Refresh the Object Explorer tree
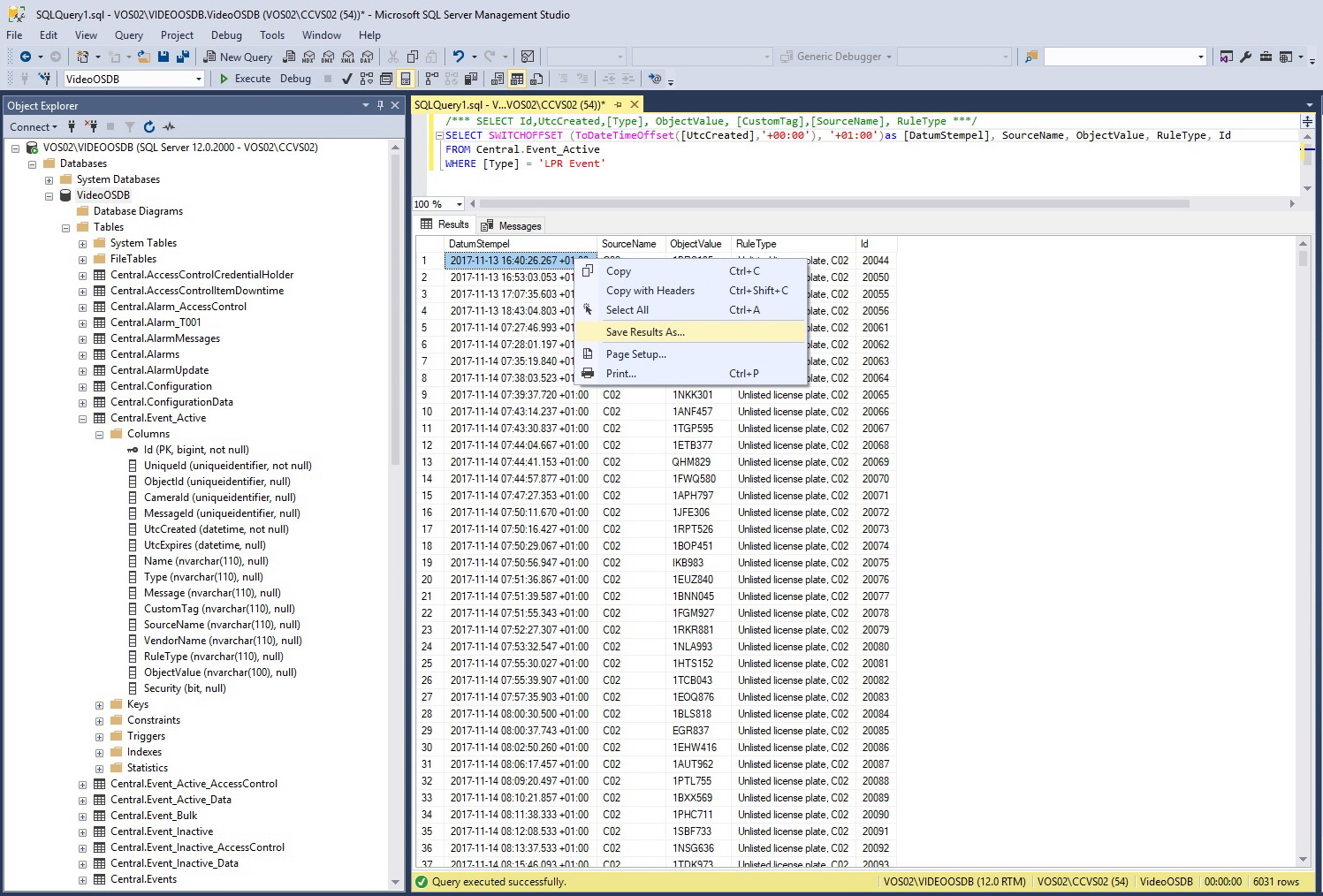Viewport: 1323px width, 896px height. point(149,126)
